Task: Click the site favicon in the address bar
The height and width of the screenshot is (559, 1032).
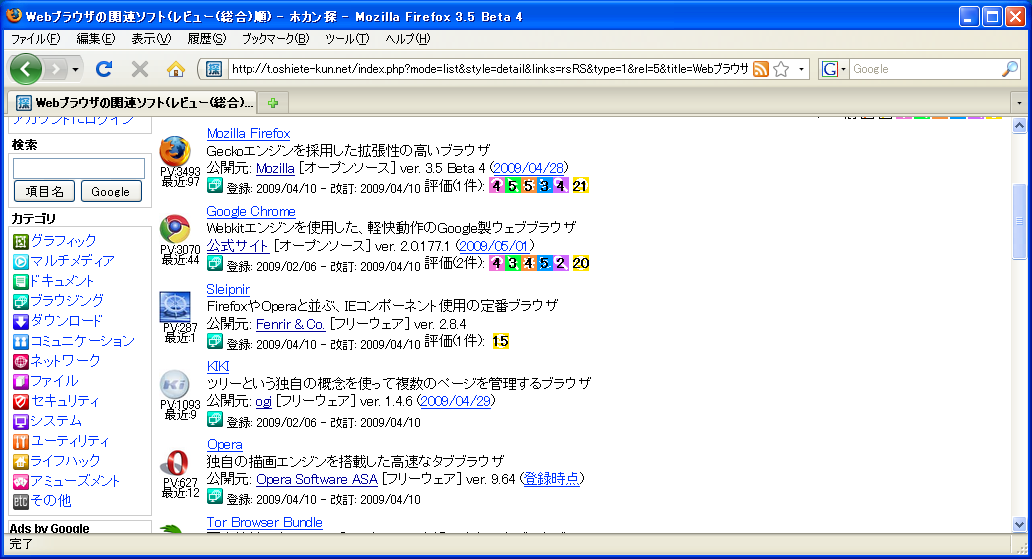Action: click(x=213, y=68)
